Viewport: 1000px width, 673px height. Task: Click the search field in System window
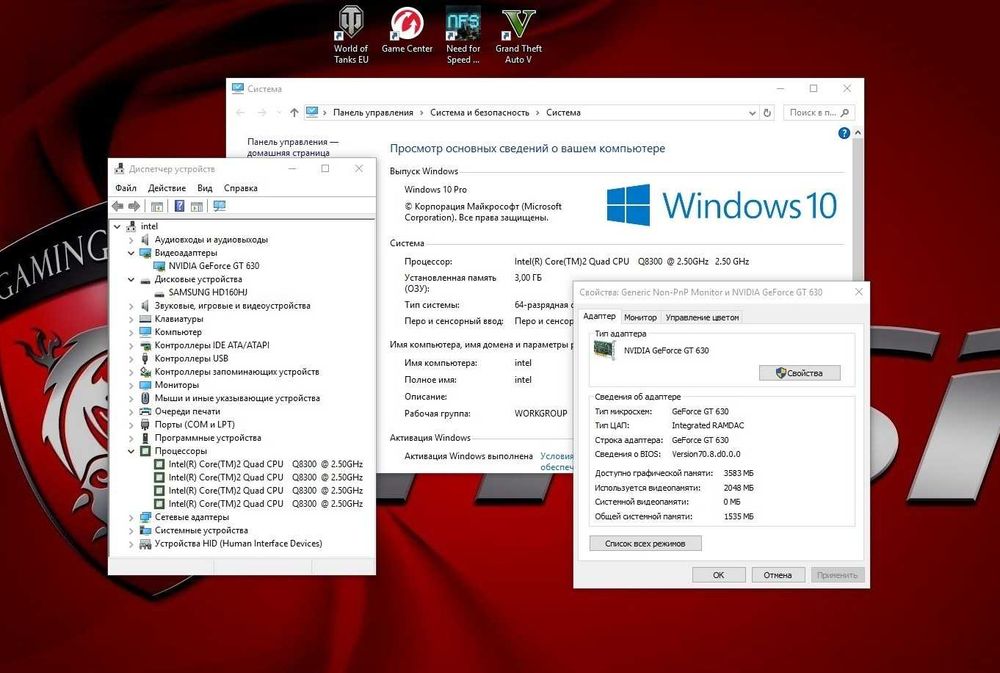[819, 113]
